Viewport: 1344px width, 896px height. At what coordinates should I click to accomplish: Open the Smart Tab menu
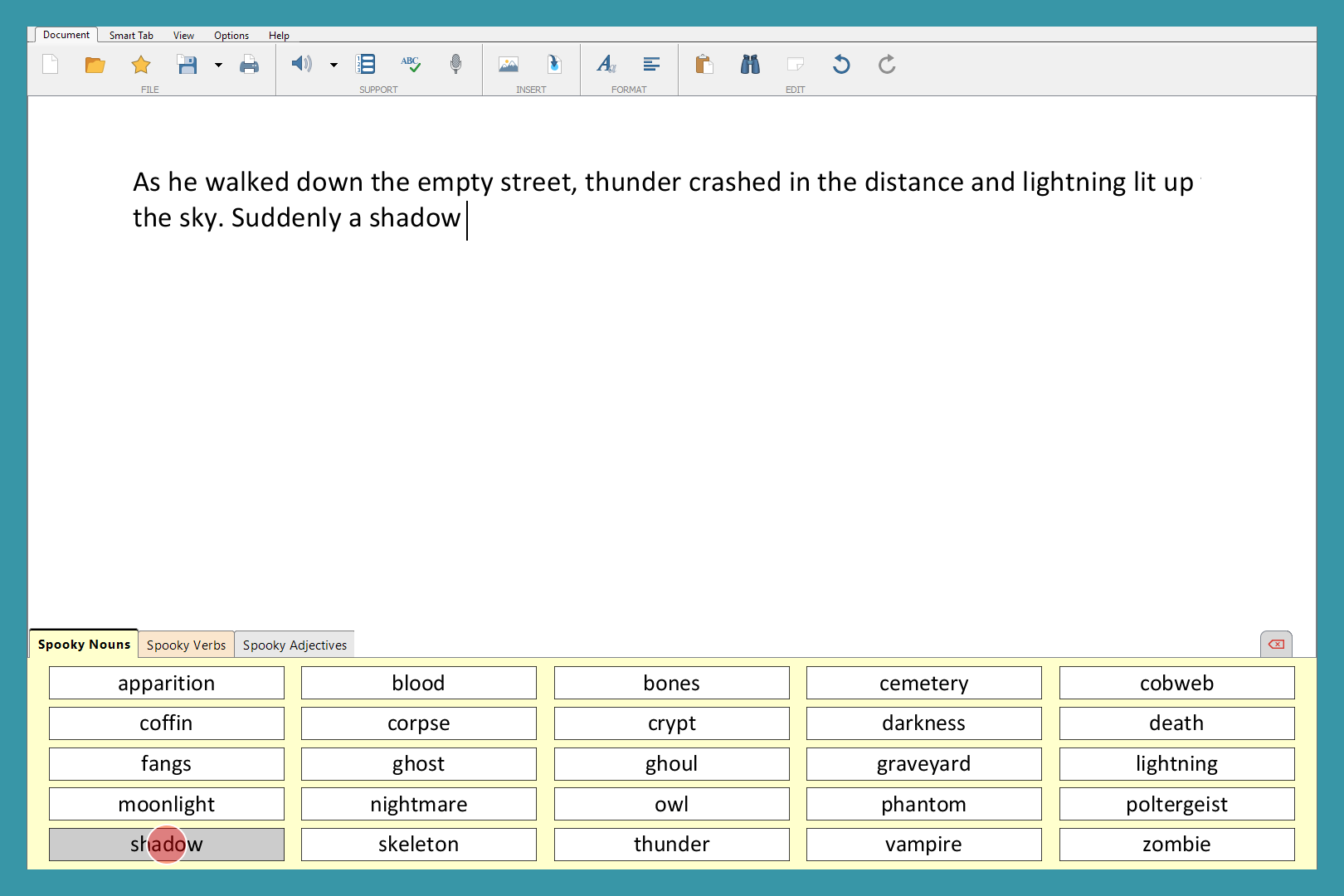coord(131,36)
